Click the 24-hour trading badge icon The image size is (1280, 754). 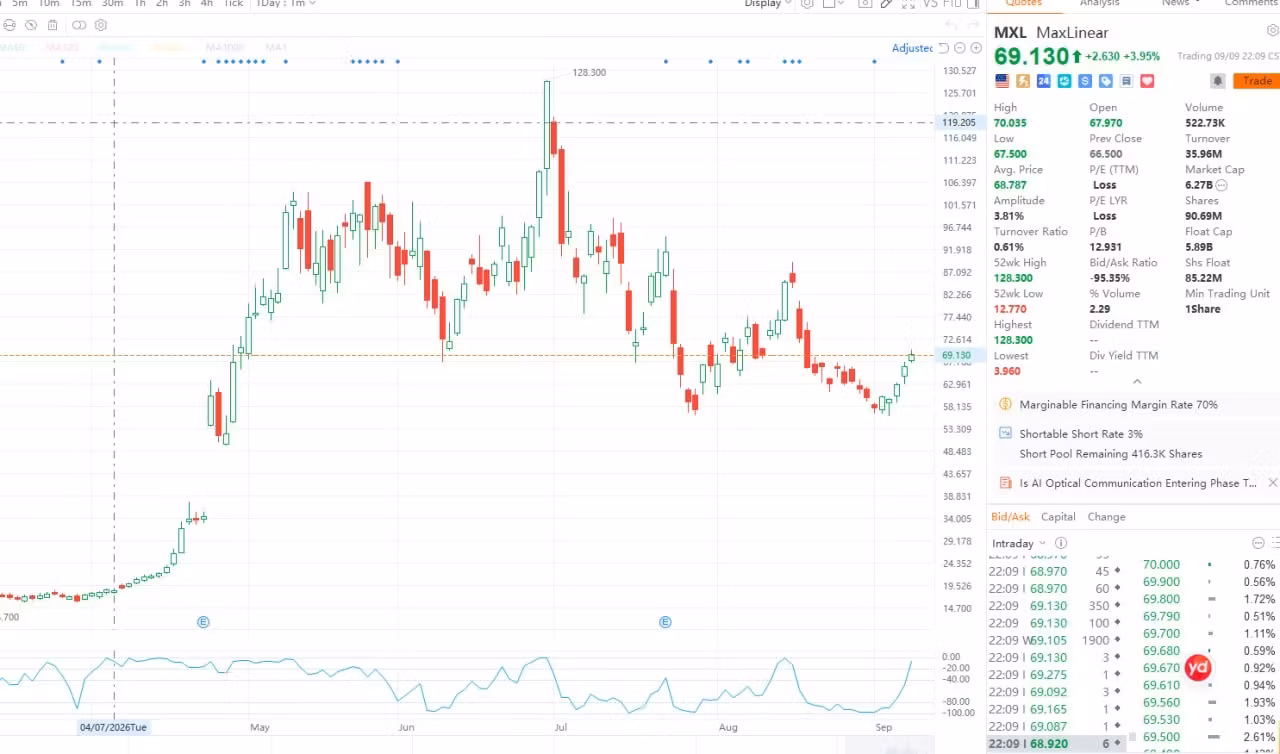coord(1044,81)
